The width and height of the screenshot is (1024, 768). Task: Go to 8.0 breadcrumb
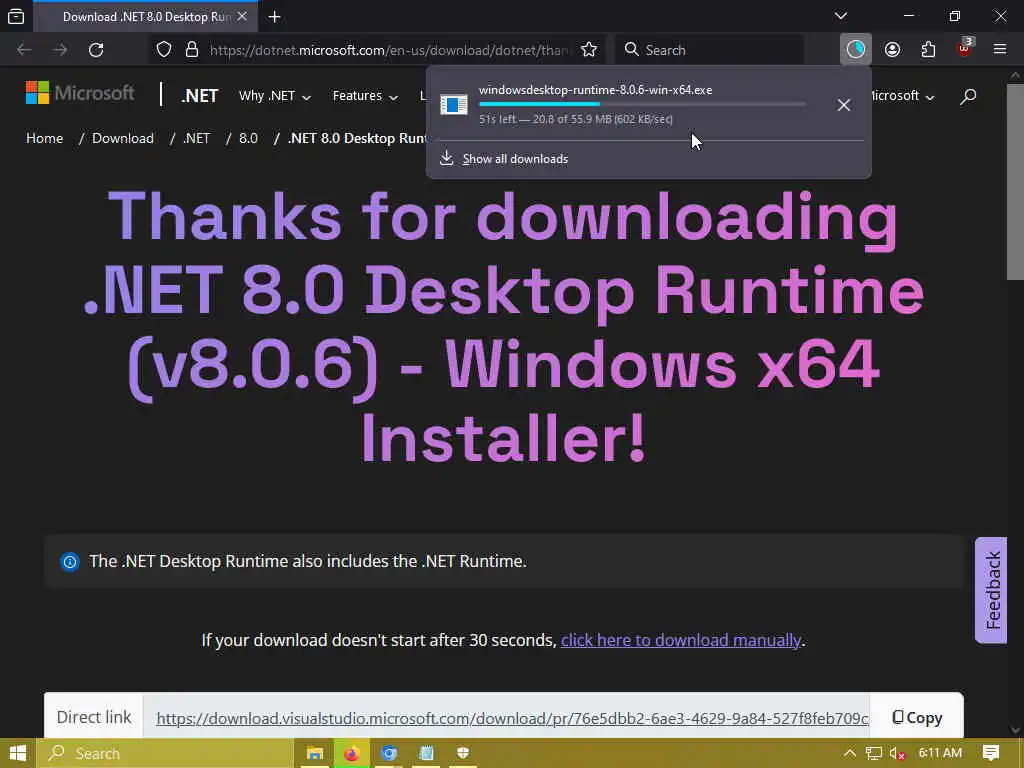click(x=248, y=138)
